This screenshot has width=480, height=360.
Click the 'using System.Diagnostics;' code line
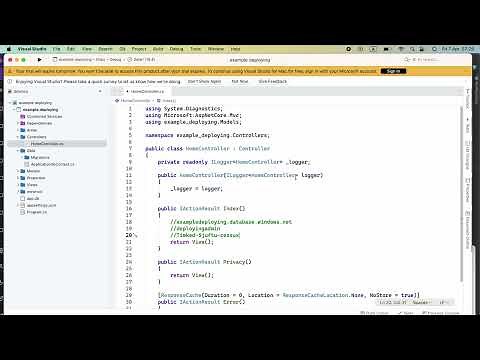pyautogui.click(x=184, y=109)
